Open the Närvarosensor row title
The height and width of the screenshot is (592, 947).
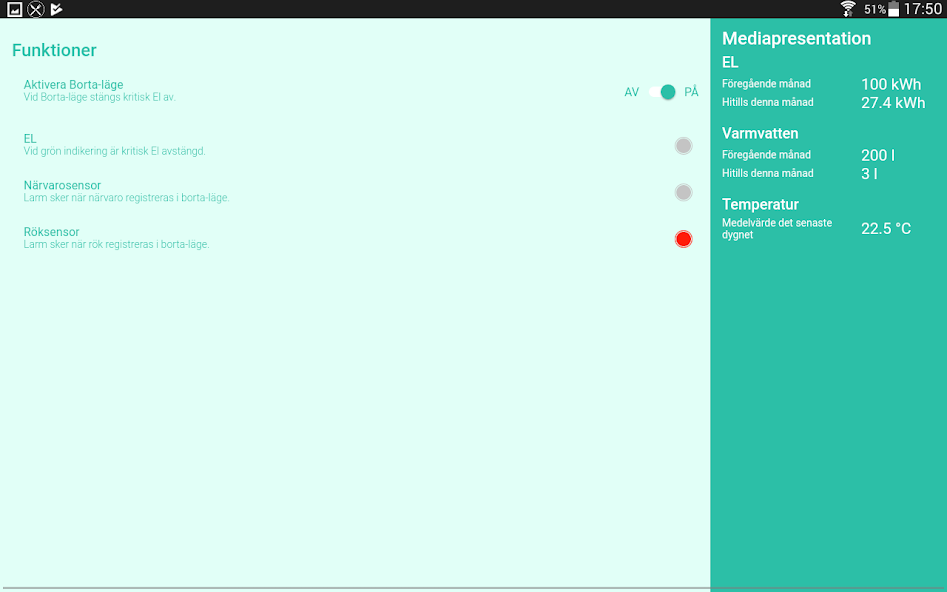[x=62, y=185]
